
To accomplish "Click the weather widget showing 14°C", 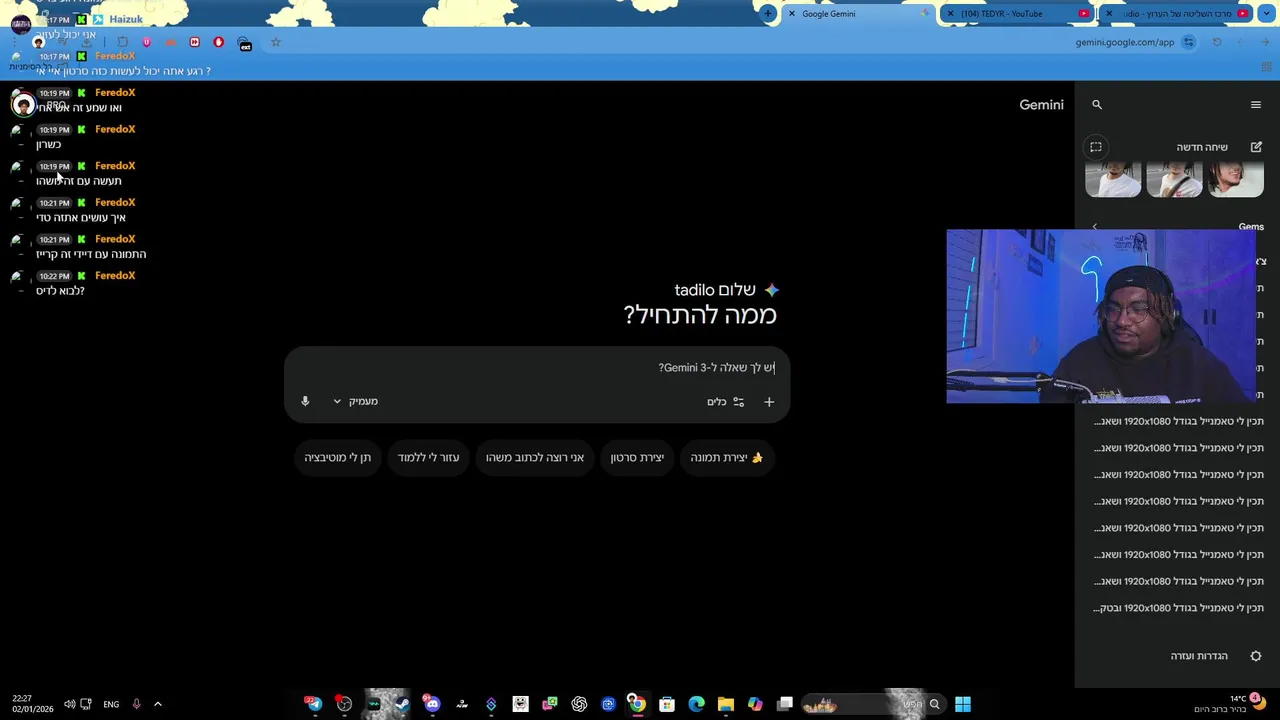I will click(x=1230, y=704).
